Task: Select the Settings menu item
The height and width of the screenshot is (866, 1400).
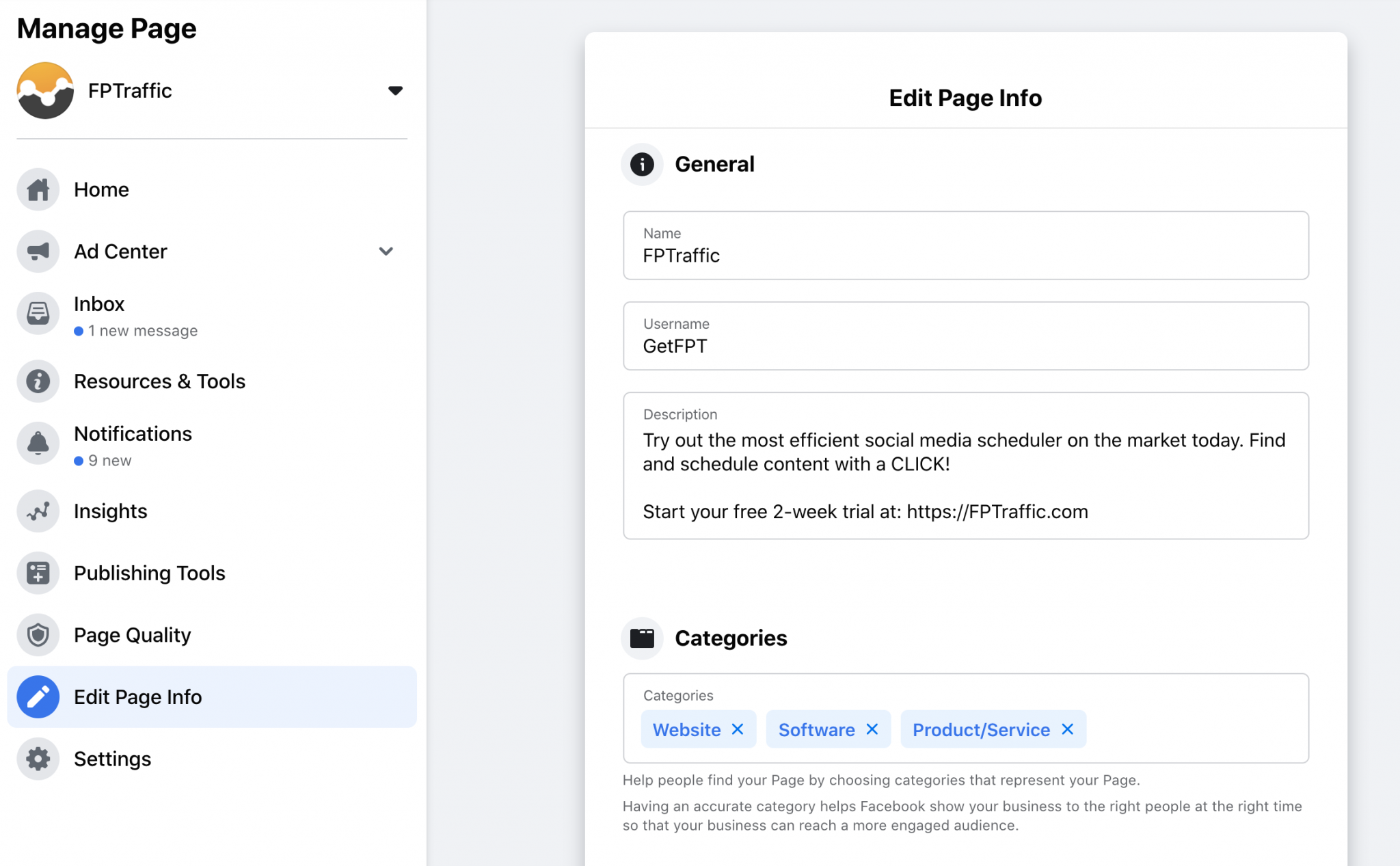Action: pyautogui.click(x=113, y=759)
